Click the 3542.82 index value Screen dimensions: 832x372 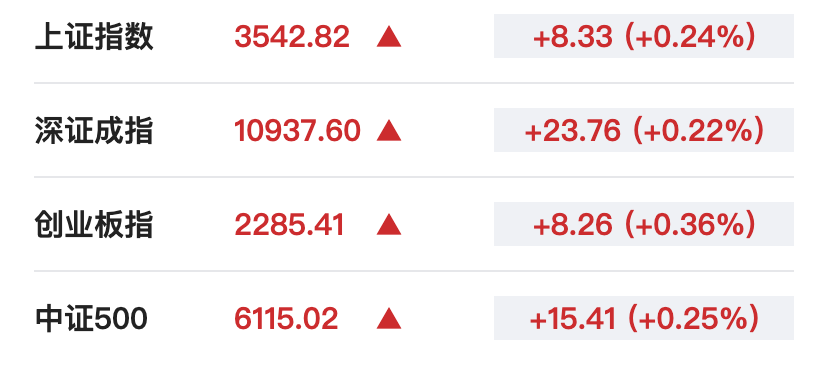292,37
